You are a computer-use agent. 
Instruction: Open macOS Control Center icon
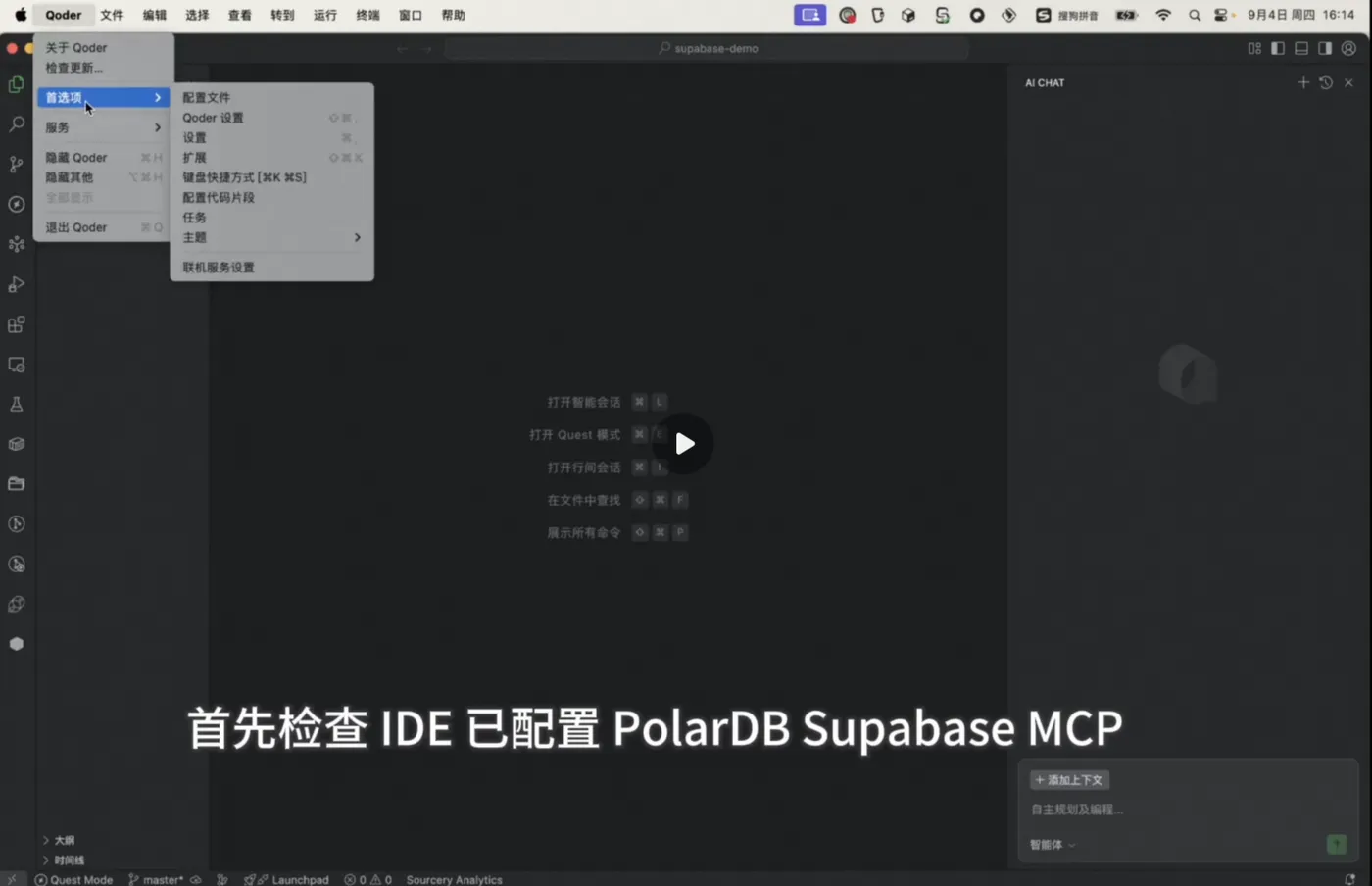coord(1221,15)
